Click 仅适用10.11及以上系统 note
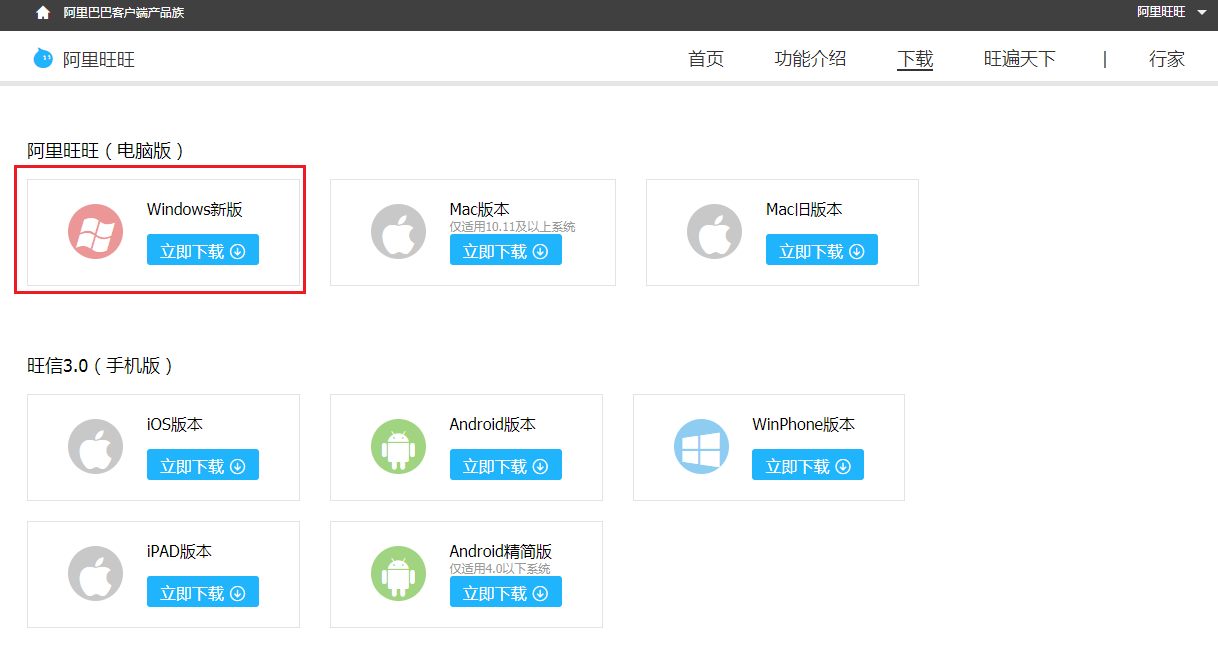This screenshot has height=645, width=1218. pyautogui.click(x=513, y=227)
